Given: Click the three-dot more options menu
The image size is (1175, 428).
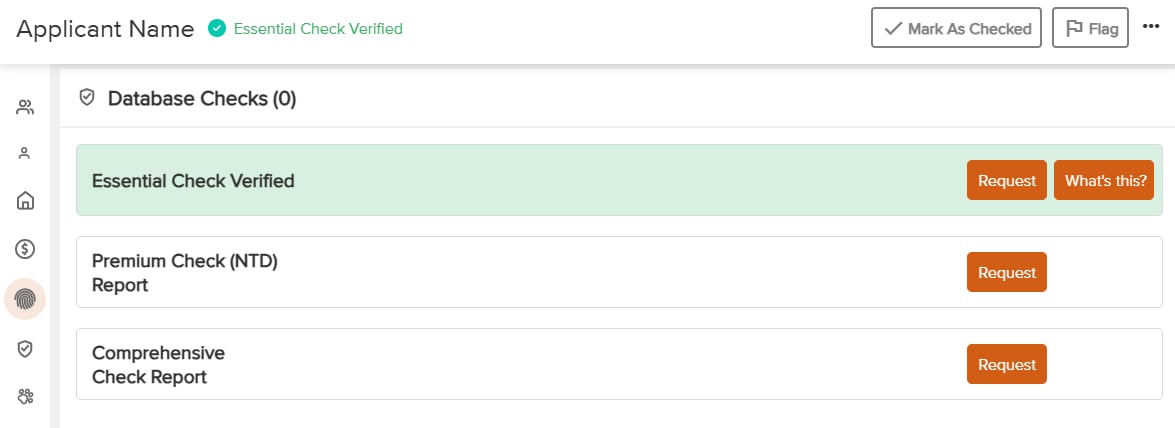Looking at the screenshot, I should click(1151, 27).
